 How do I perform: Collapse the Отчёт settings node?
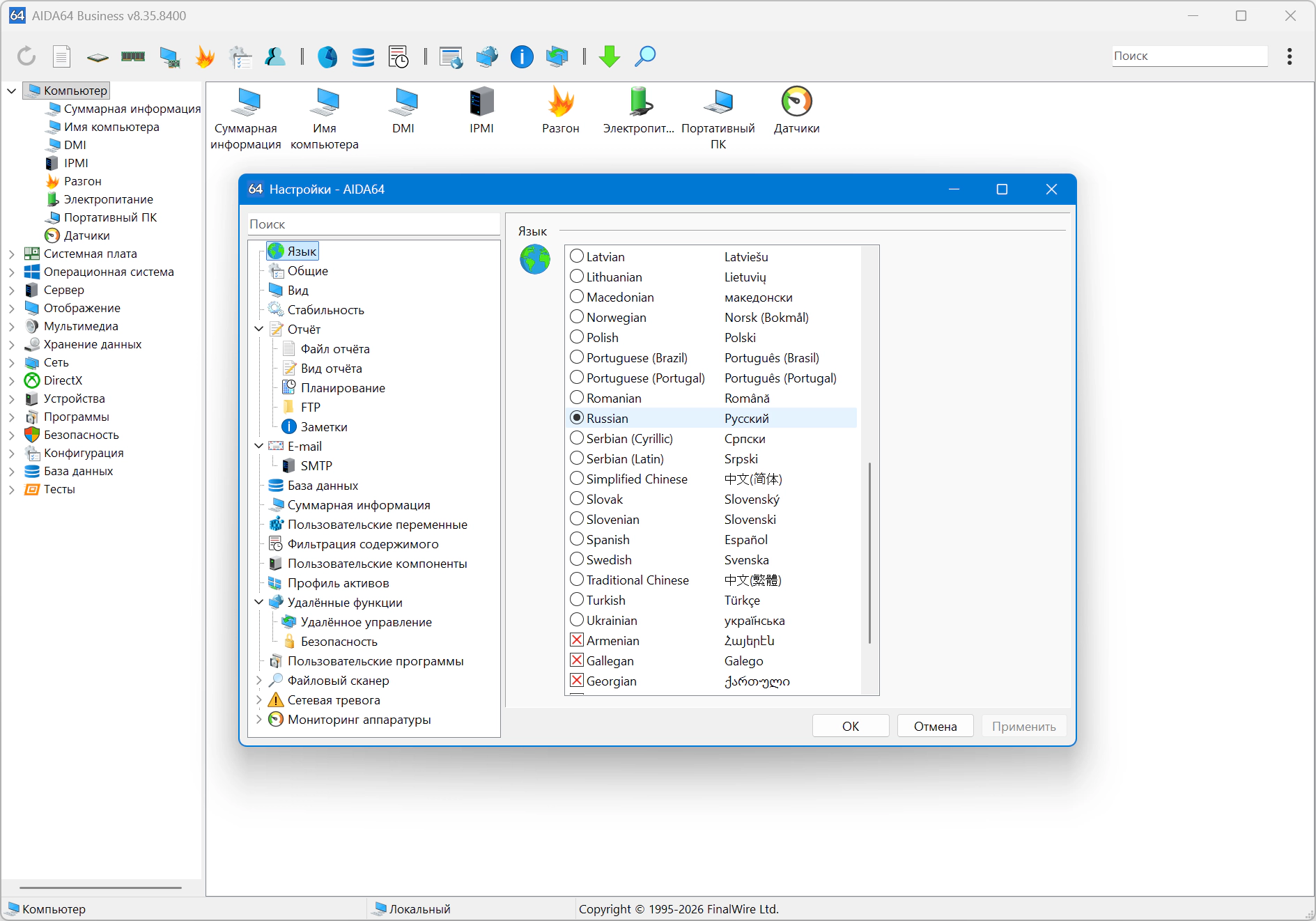(259, 329)
